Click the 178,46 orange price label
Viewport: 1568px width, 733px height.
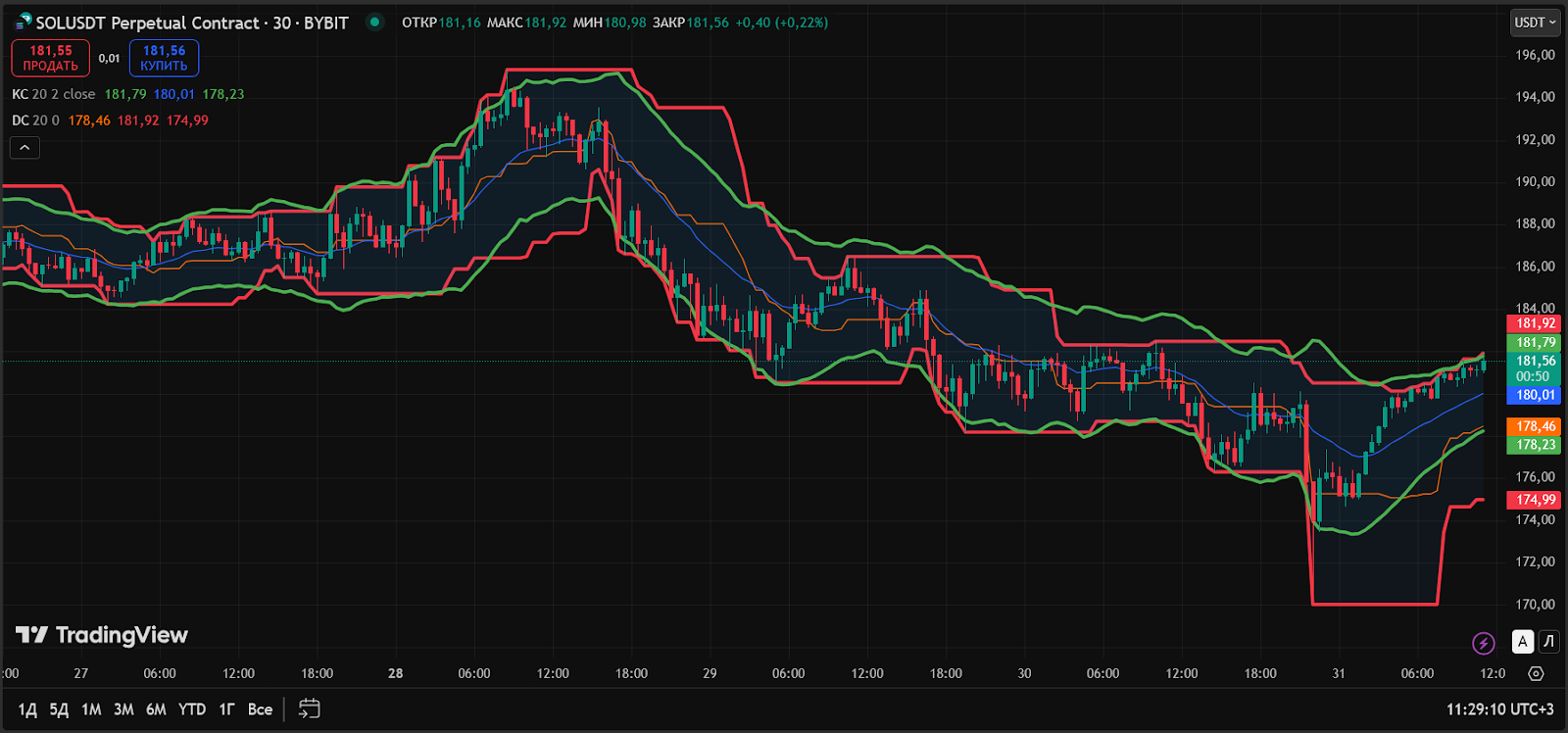tap(1534, 426)
